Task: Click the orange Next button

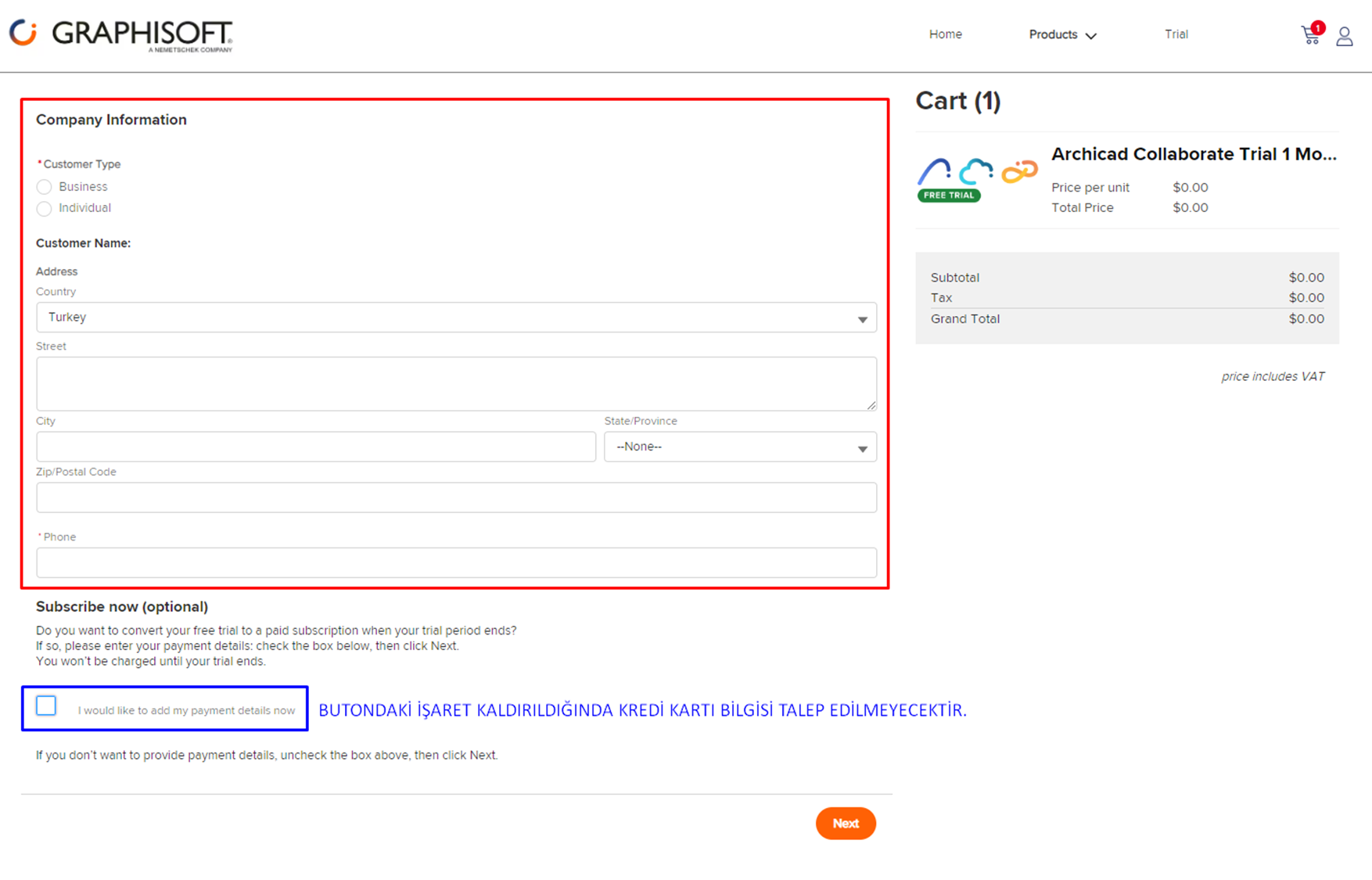Action: (846, 824)
